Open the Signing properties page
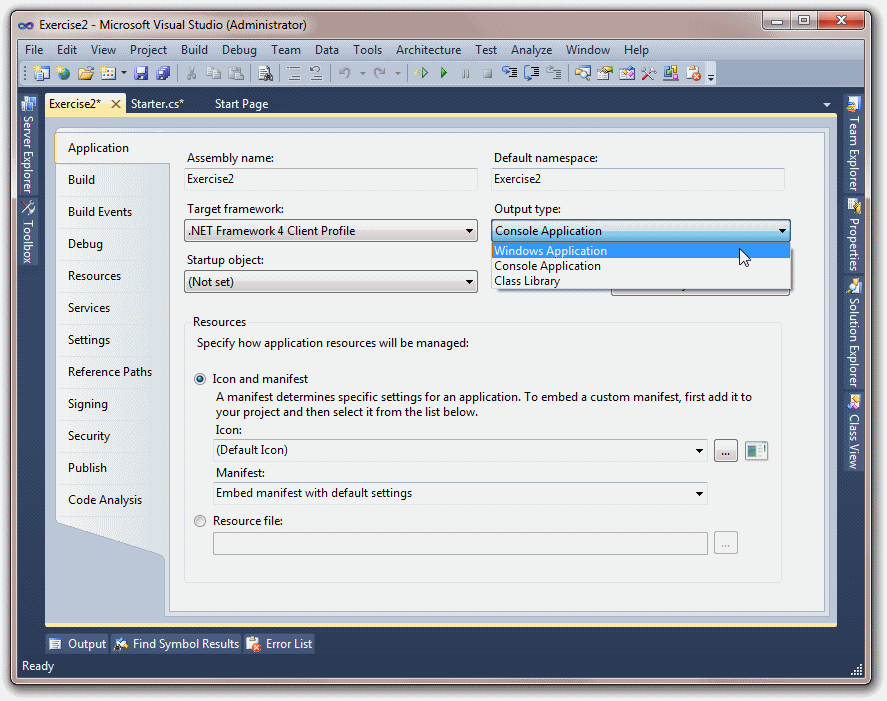Viewport: 887px width, 701px height. [88, 404]
